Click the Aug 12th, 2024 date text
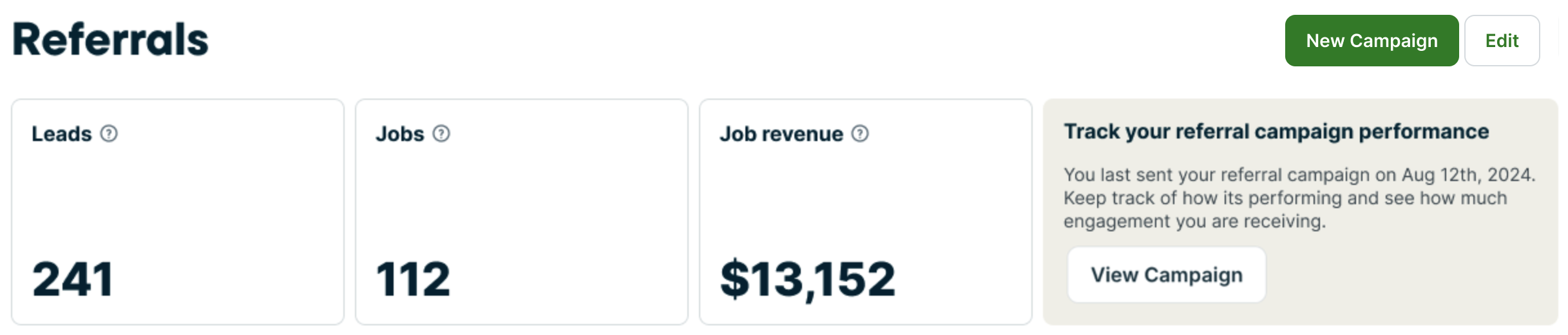1568x335 pixels. (1468, 175)
